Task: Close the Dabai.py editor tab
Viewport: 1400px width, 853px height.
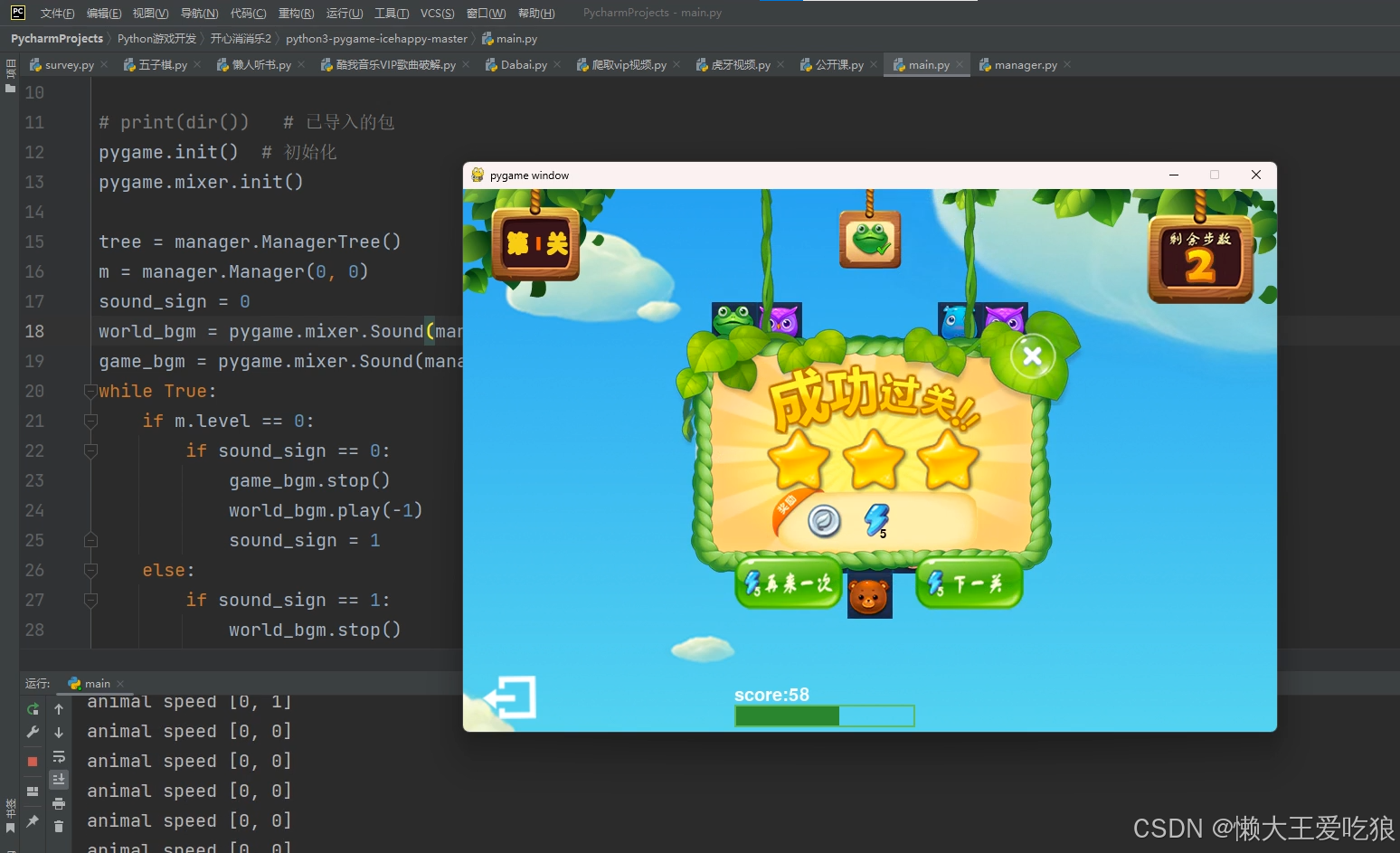Action: point(557,64)
